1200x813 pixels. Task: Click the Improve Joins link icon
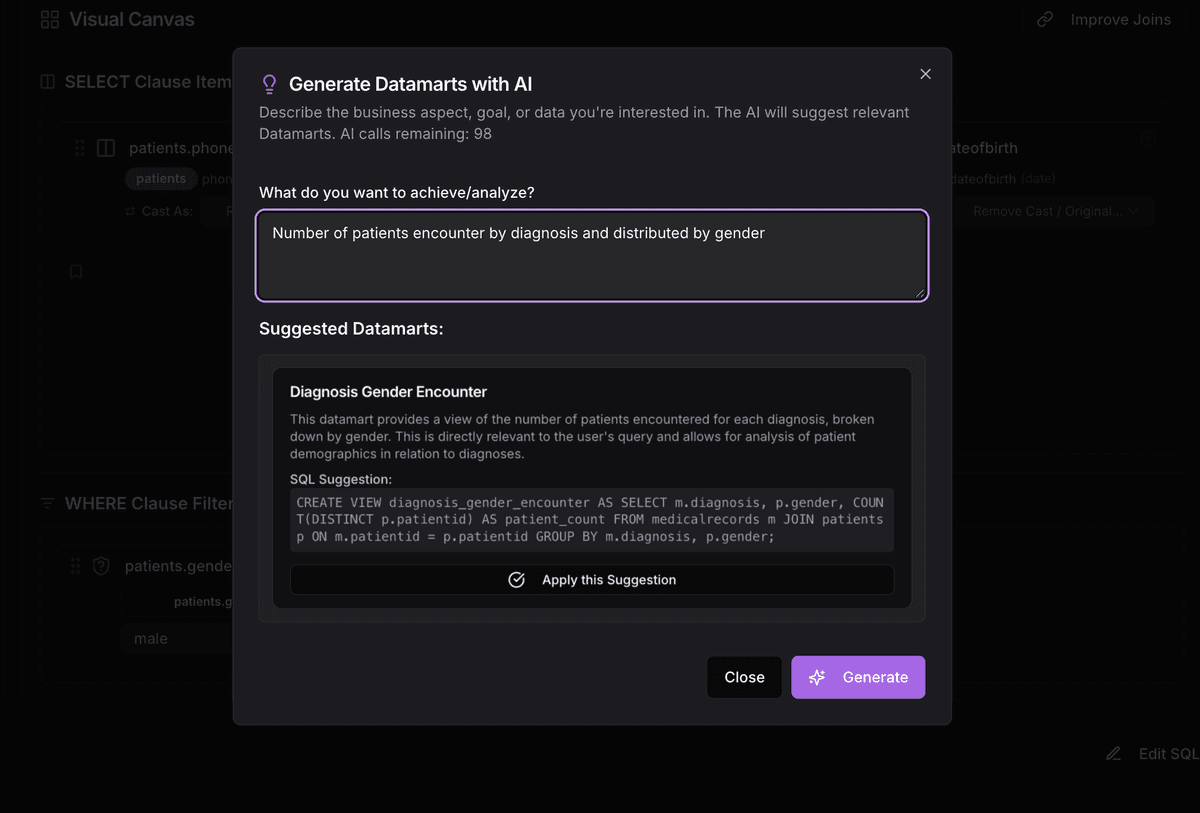point(1043,19)
